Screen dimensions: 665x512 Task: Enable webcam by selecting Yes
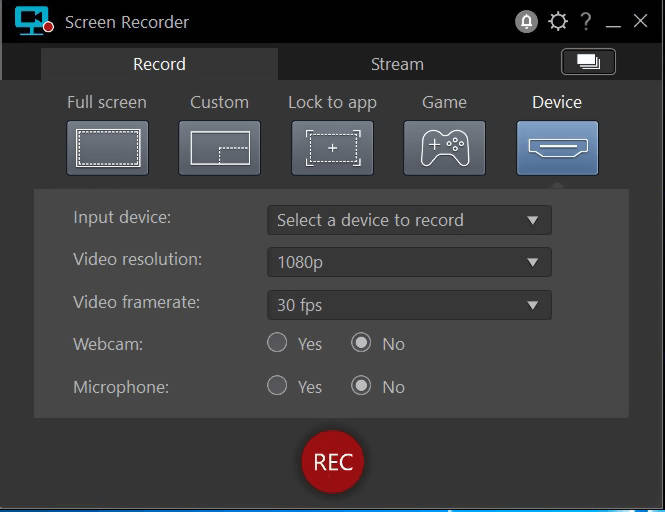point(277,343)
